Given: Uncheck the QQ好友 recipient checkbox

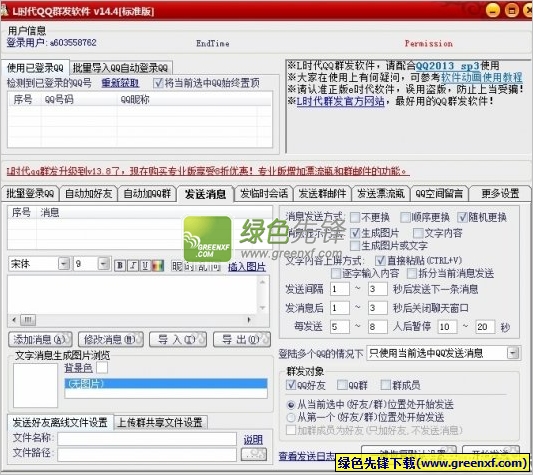Looking at the screenshot, I should [291, 385].
